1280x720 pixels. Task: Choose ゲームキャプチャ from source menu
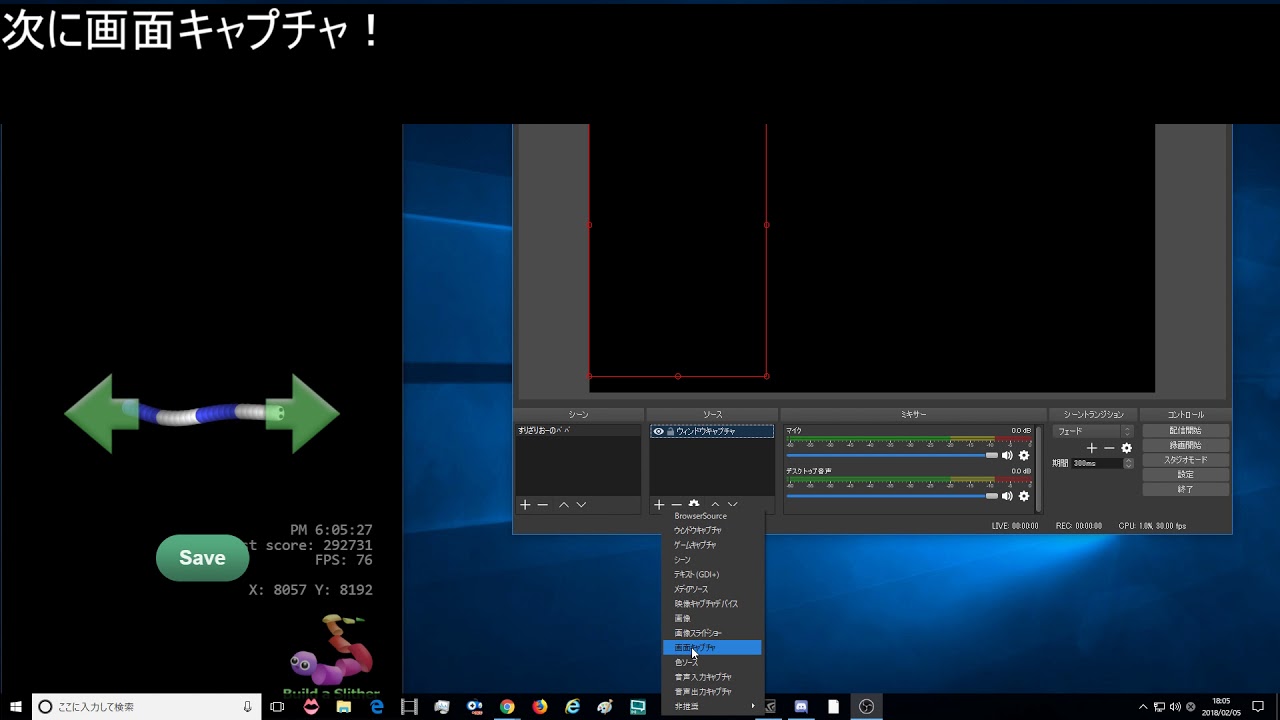714,545
